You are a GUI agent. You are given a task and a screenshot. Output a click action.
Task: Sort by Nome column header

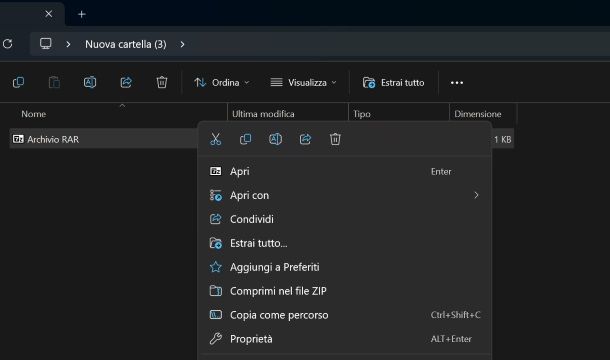(33, 114)
